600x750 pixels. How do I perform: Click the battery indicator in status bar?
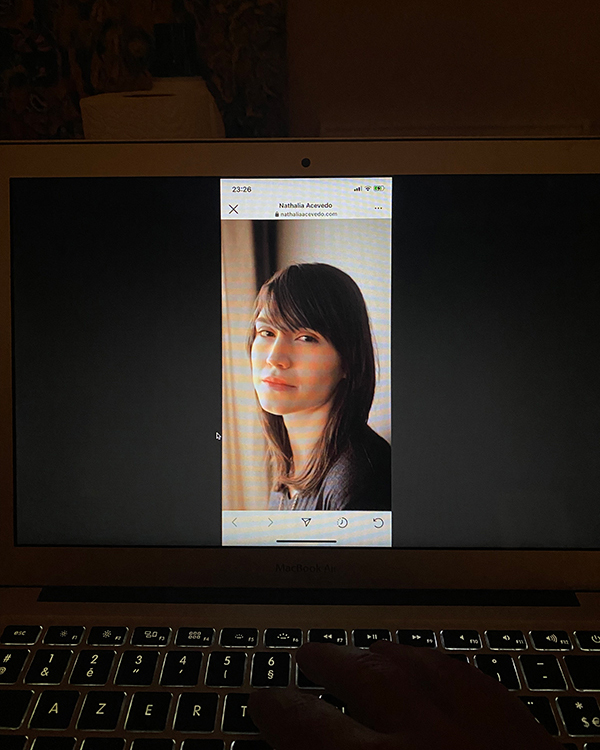coord(379,188)
